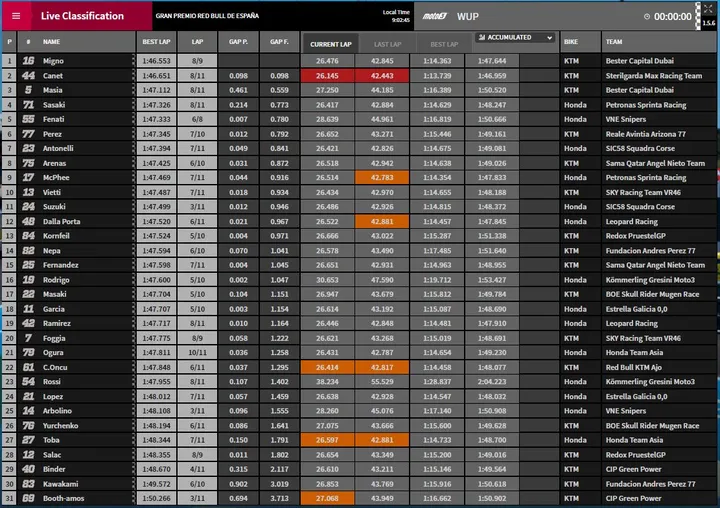This screenshot has width=720, height=508.
Task: Click C.Oncu's team Red Bull KTM Ajo
Action: tap(634, 367)
